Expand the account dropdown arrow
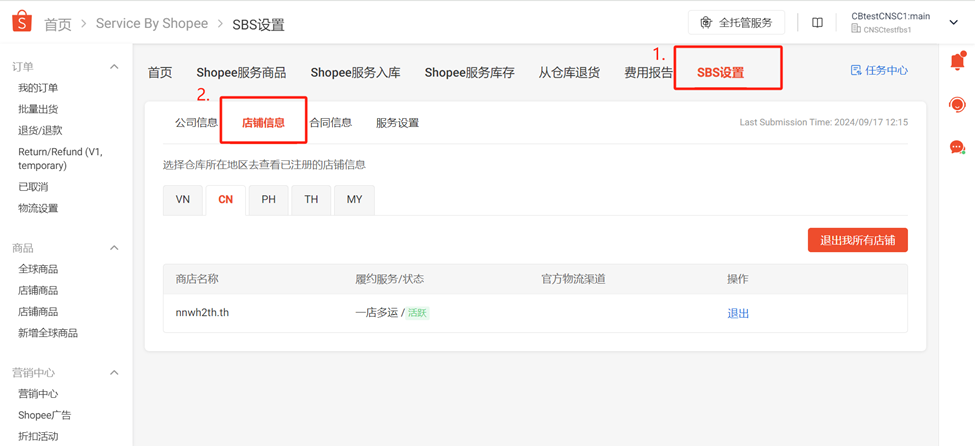The height and width of the screenshot is (446, 975). [x=954, y=23]
